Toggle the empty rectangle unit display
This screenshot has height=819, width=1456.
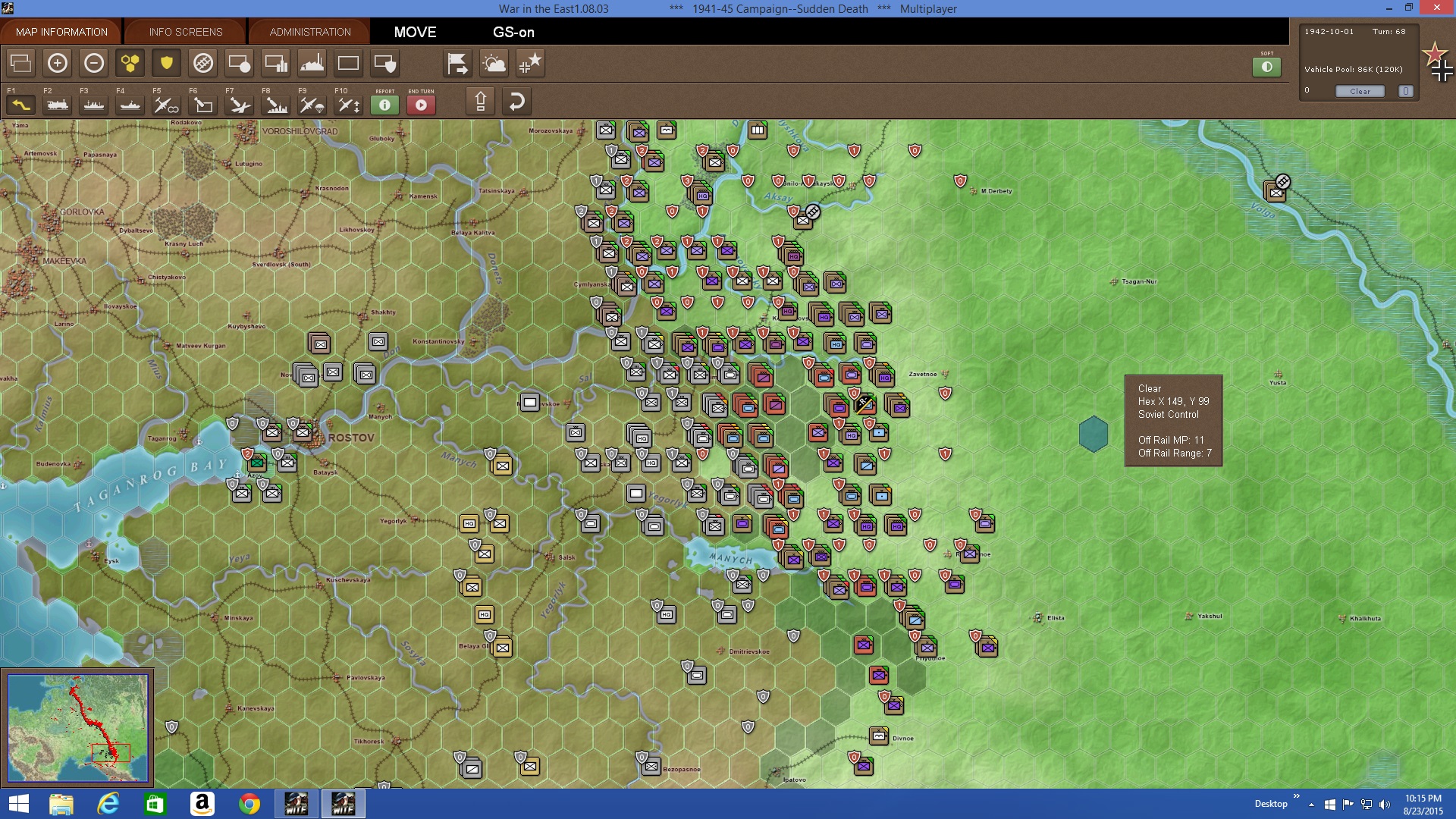click(349, 63)
